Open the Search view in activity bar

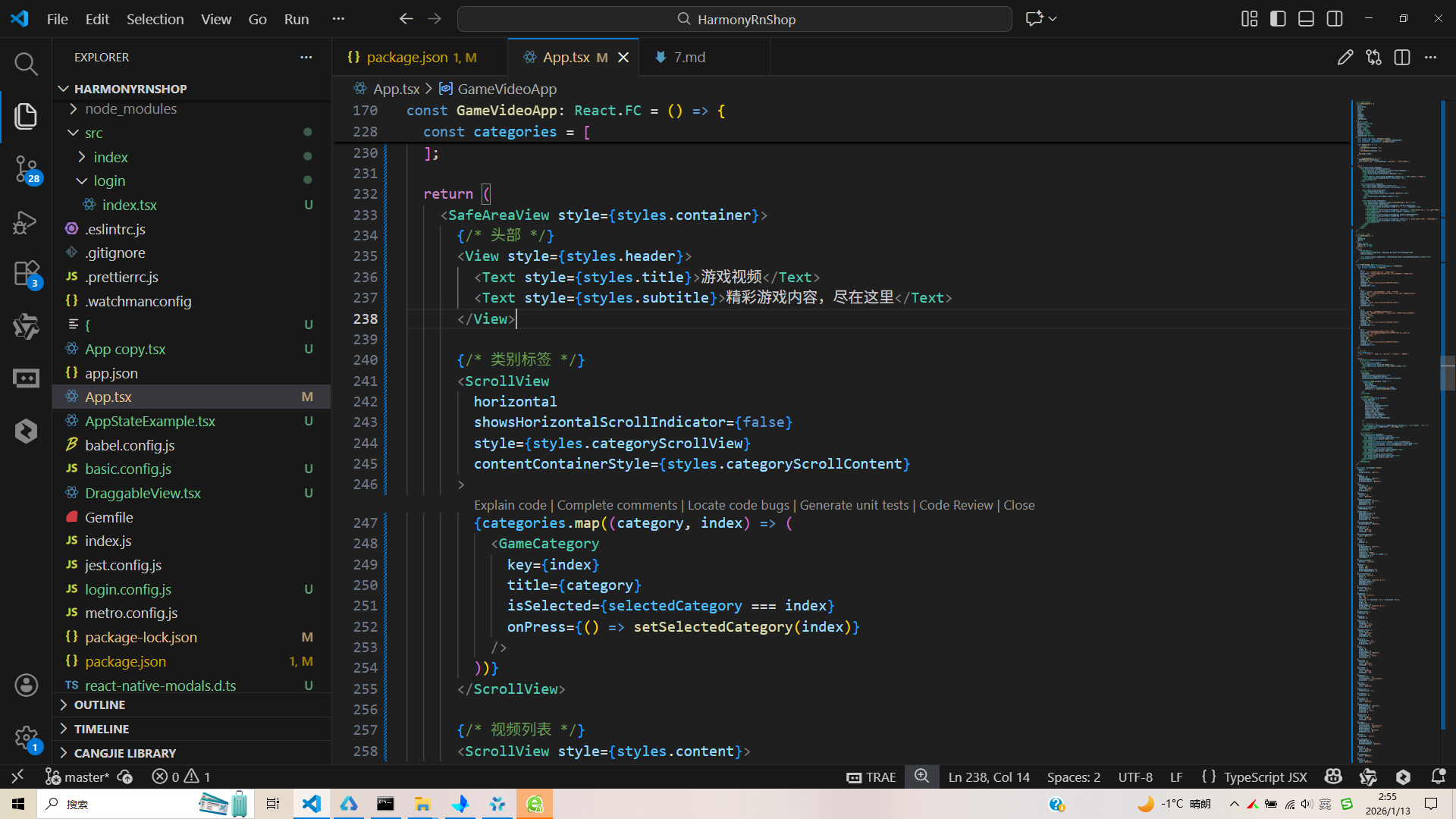26,64
